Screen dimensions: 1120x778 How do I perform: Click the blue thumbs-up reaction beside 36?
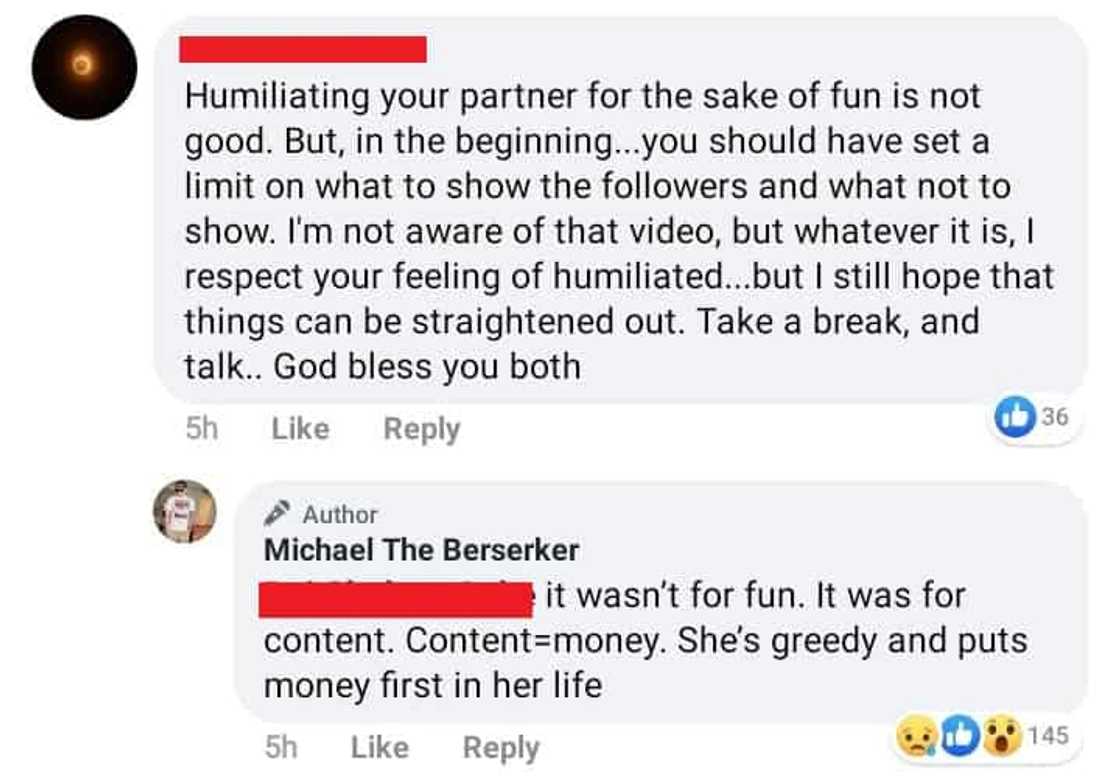coord(1014,418)
